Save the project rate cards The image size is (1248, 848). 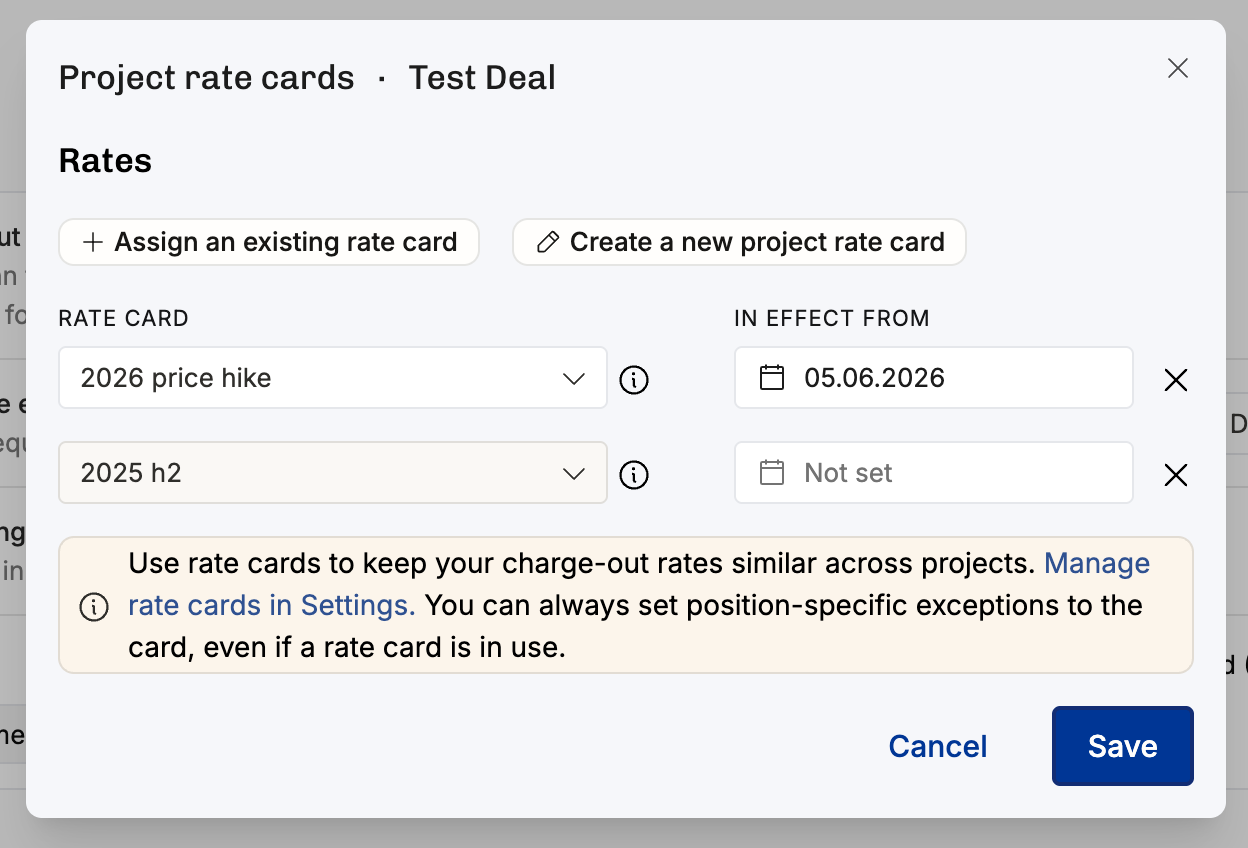(x=1123, y=746)
